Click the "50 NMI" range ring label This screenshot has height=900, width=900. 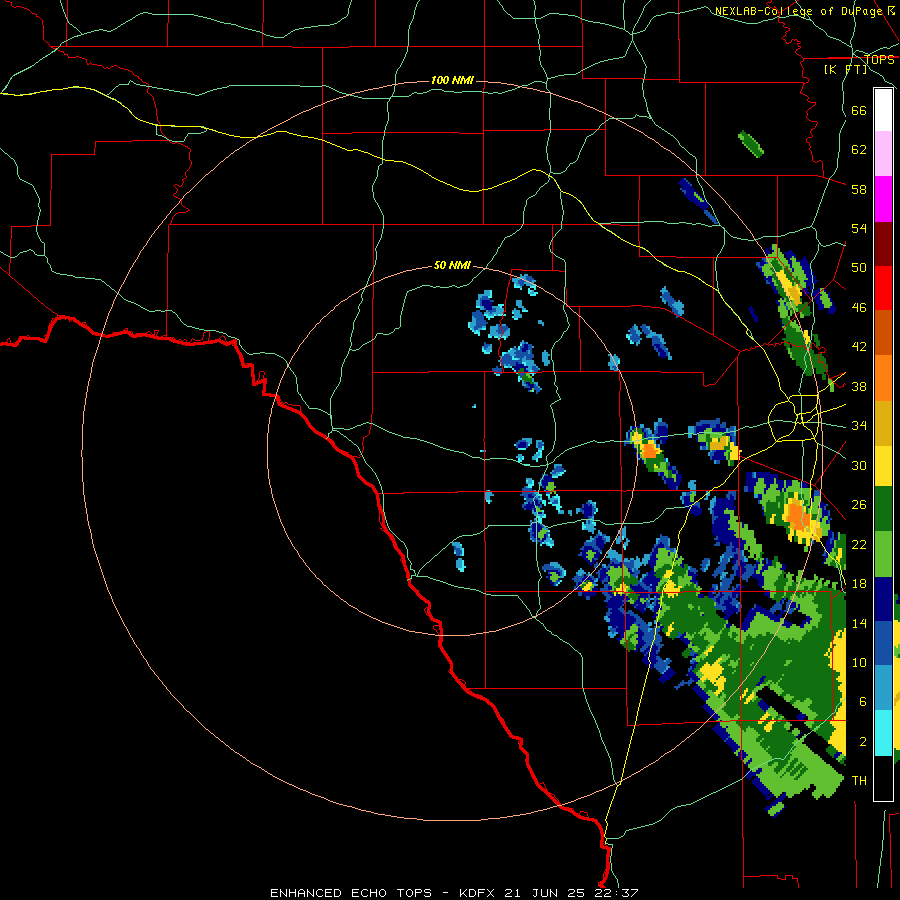(x=452, y=265)
